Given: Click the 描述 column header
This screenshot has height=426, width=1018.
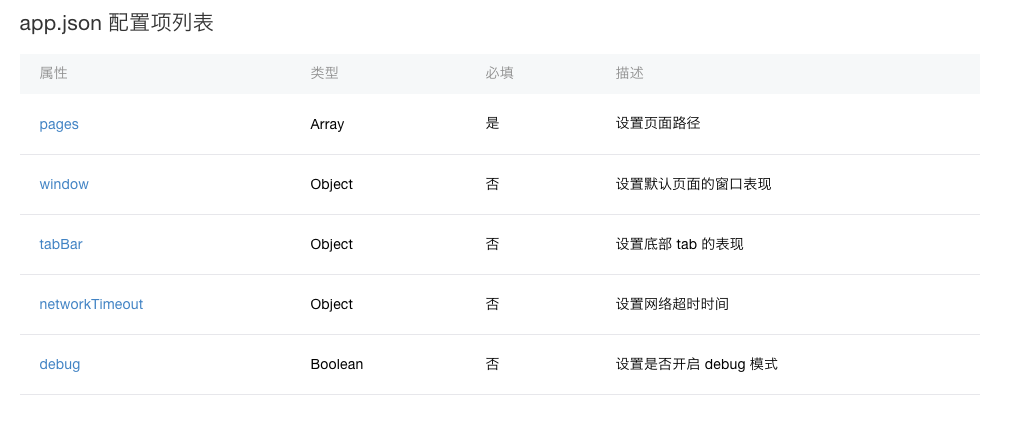Looking at the screenshot, I should (630, 73).
